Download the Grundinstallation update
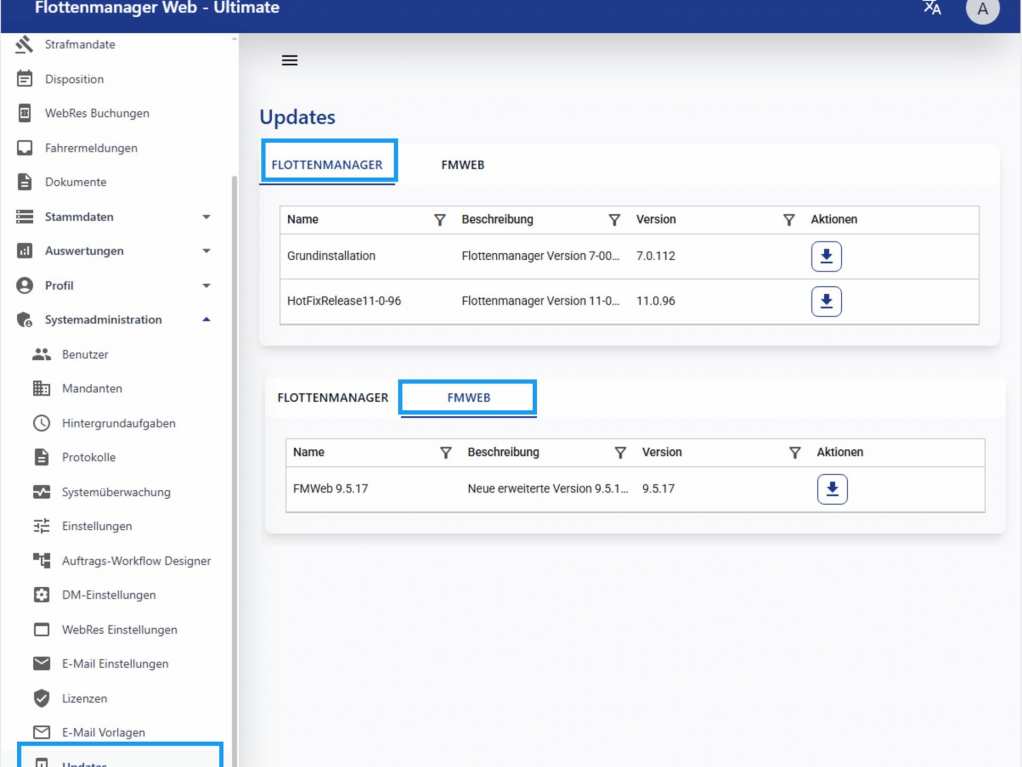The width and height of the screenshot is (1022, 767). (x=826, y=257)
